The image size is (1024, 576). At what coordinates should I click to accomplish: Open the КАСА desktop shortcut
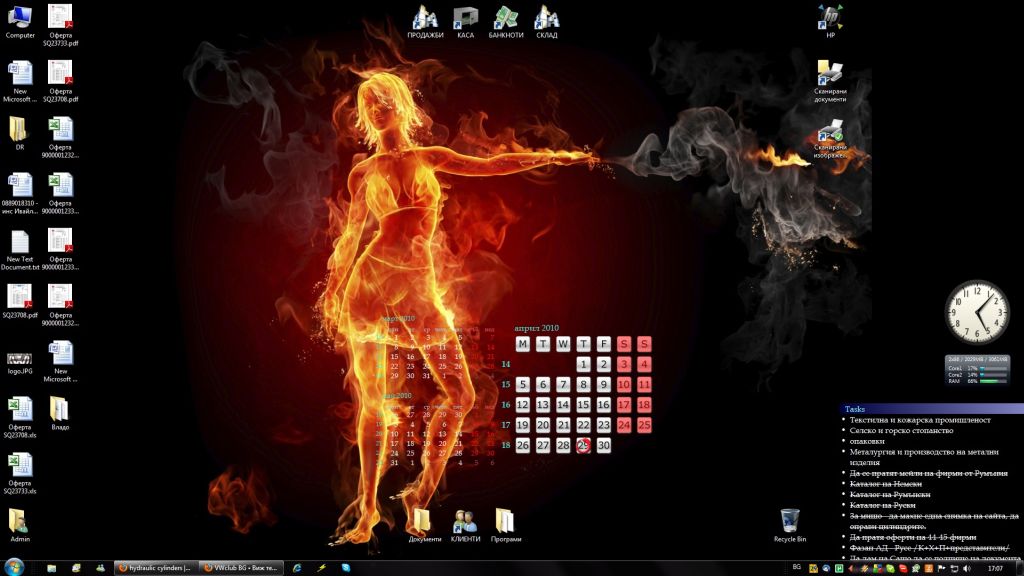coord(465,18)
